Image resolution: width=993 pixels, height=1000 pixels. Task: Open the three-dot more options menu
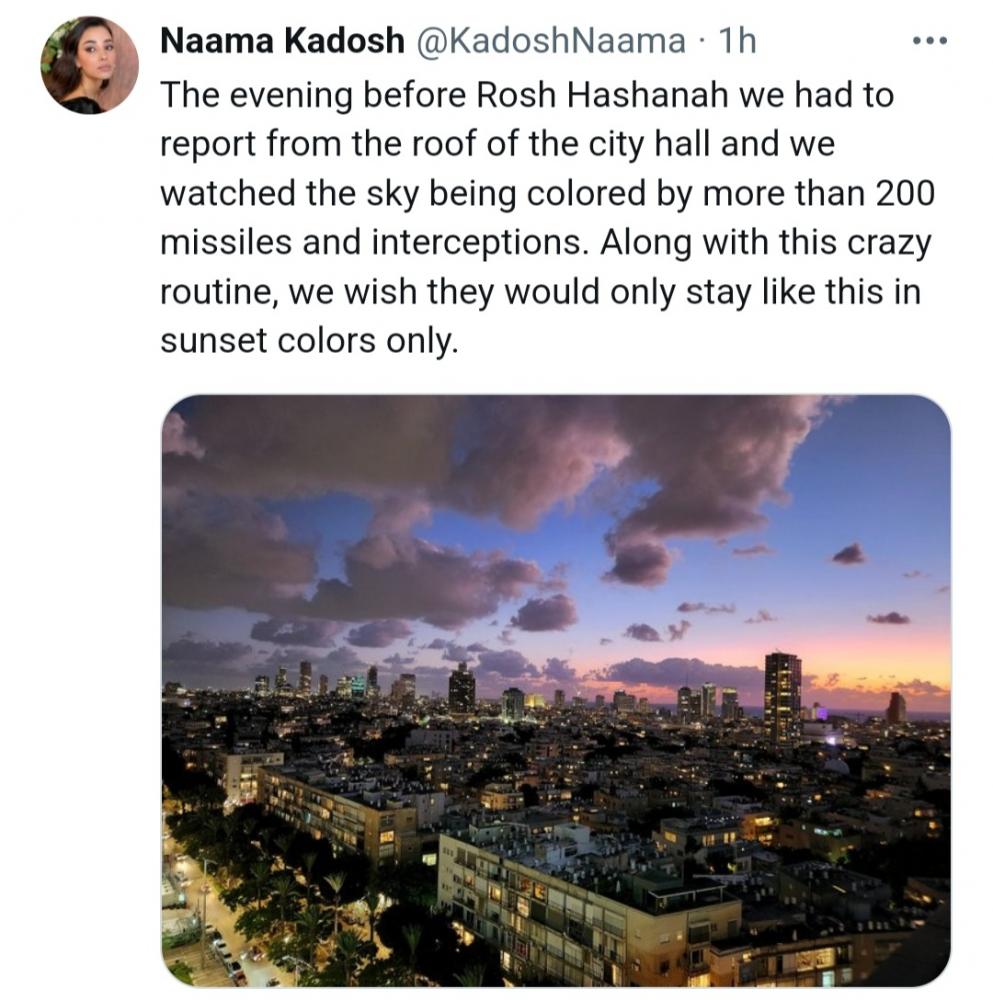tap(929, 41)
